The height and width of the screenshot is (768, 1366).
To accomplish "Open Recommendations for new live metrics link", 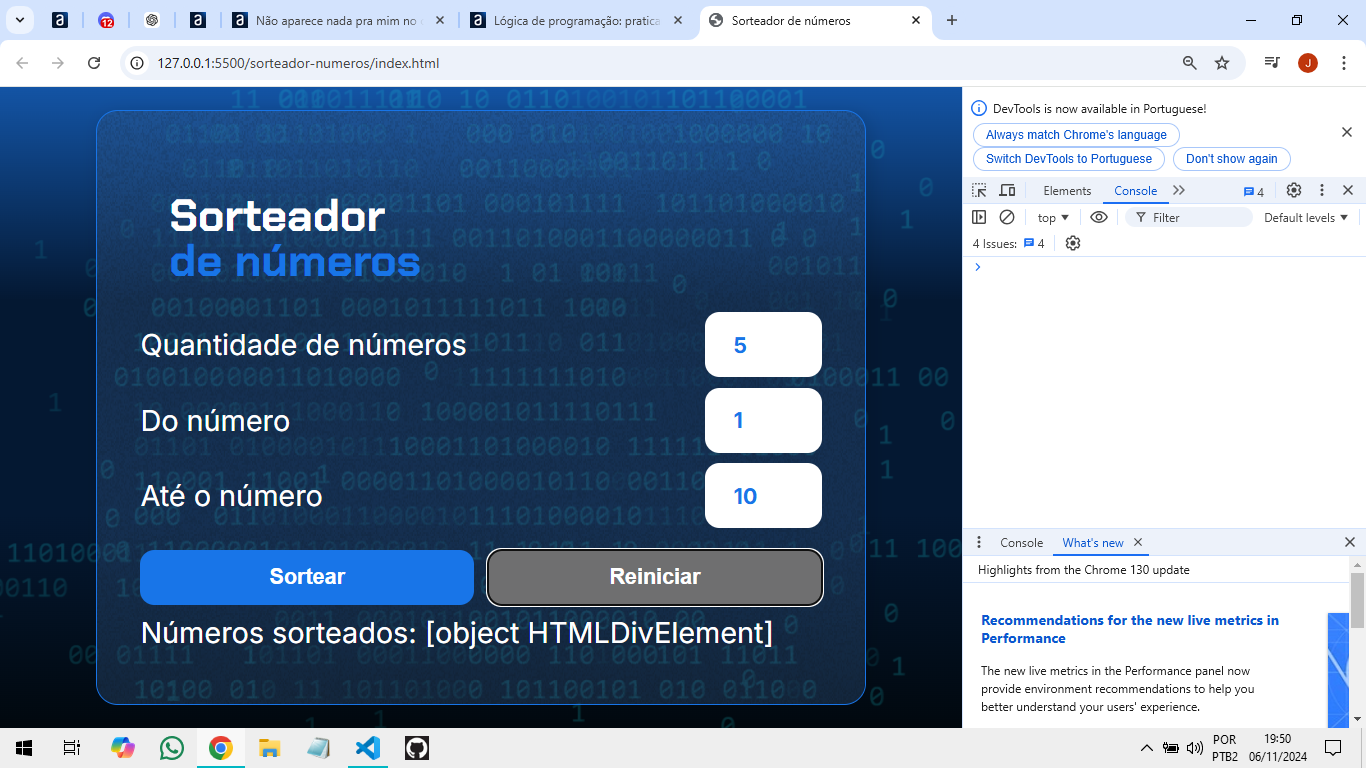I will 1130,629.
